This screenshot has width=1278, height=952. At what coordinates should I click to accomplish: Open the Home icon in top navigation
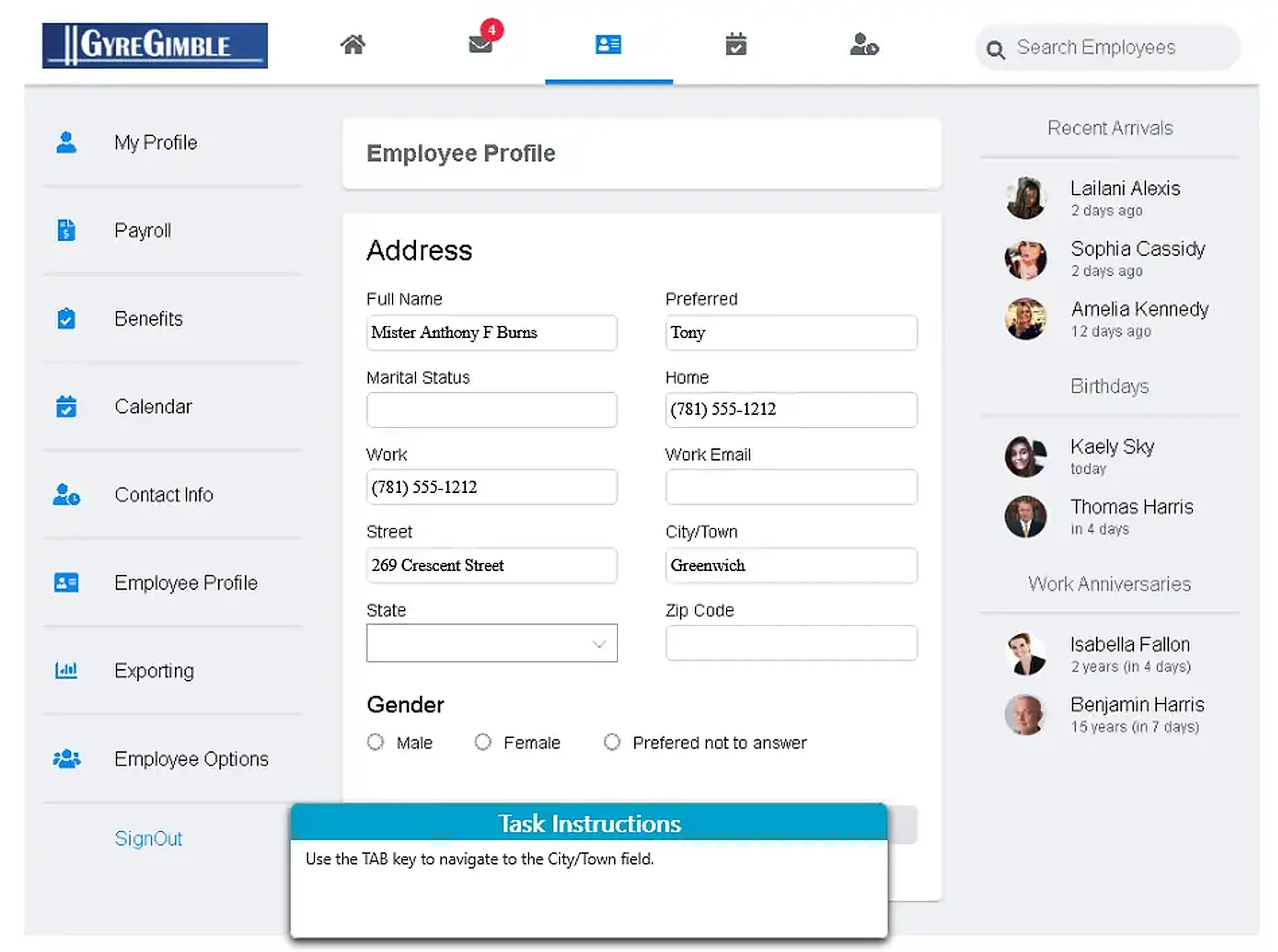pyautogui.click(x=353, y=45)
